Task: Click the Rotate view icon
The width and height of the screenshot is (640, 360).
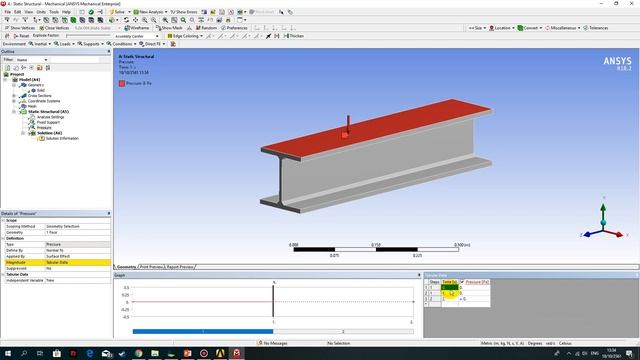Action: click(x=127, y=20)
